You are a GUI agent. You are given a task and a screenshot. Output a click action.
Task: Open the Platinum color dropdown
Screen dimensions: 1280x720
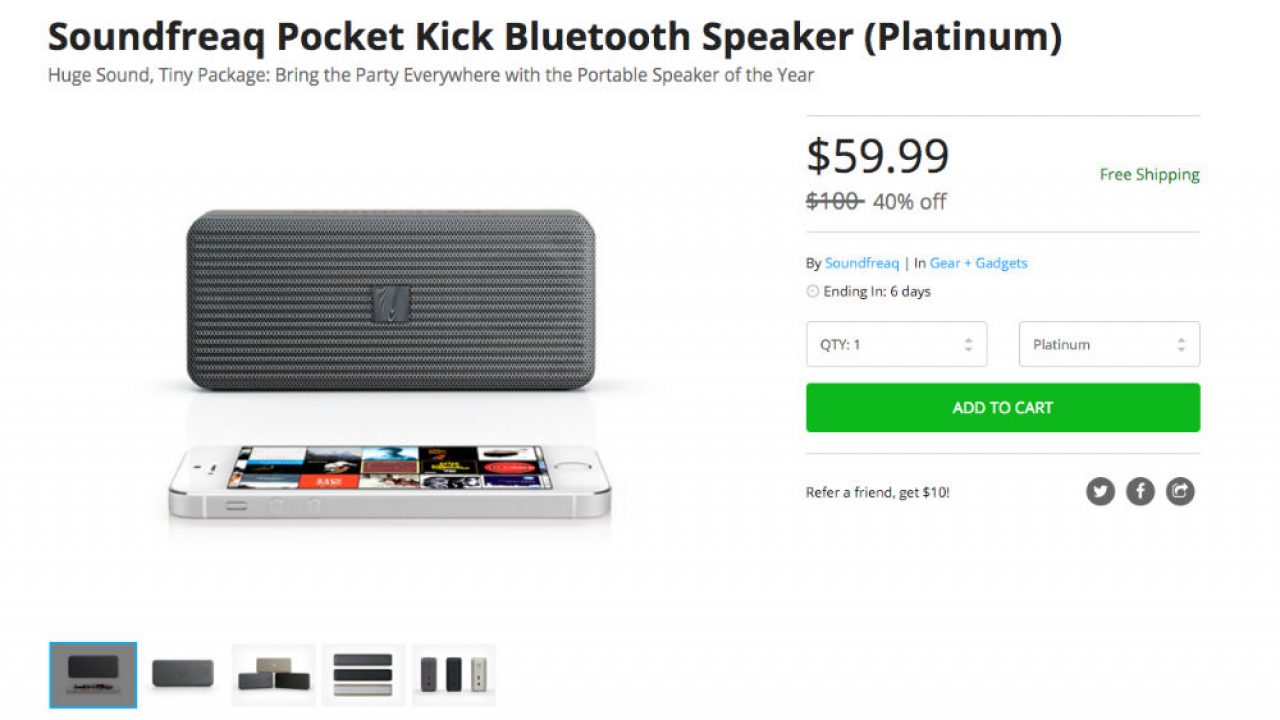pyautogui.click(x=1109, y=344)
